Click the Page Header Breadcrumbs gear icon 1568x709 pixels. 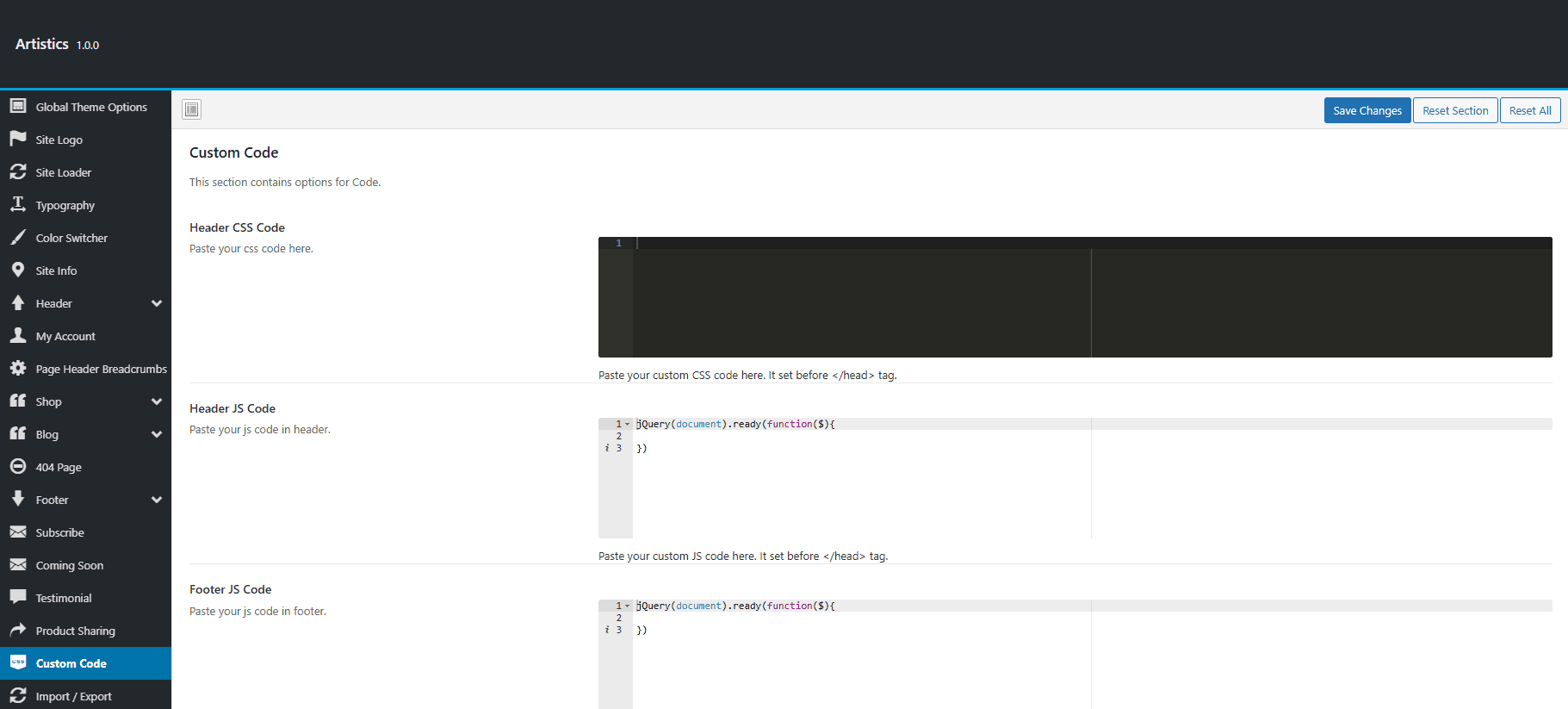(18, 368)
